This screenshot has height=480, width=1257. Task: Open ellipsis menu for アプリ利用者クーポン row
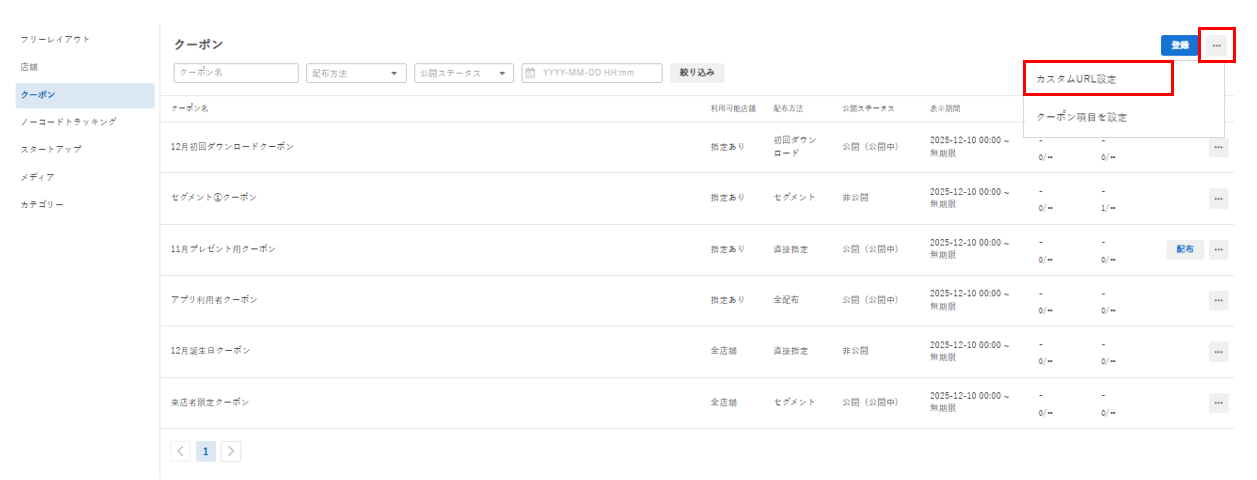pos(1218,300)
